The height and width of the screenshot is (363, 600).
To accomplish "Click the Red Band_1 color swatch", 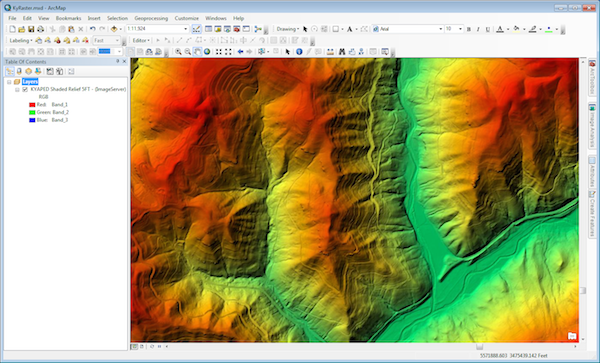I will coord(32,104).
